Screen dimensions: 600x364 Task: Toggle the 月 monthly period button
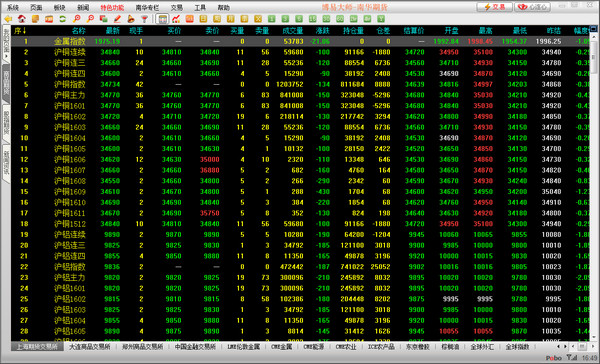pyautogui.click(x=231, y=19)
